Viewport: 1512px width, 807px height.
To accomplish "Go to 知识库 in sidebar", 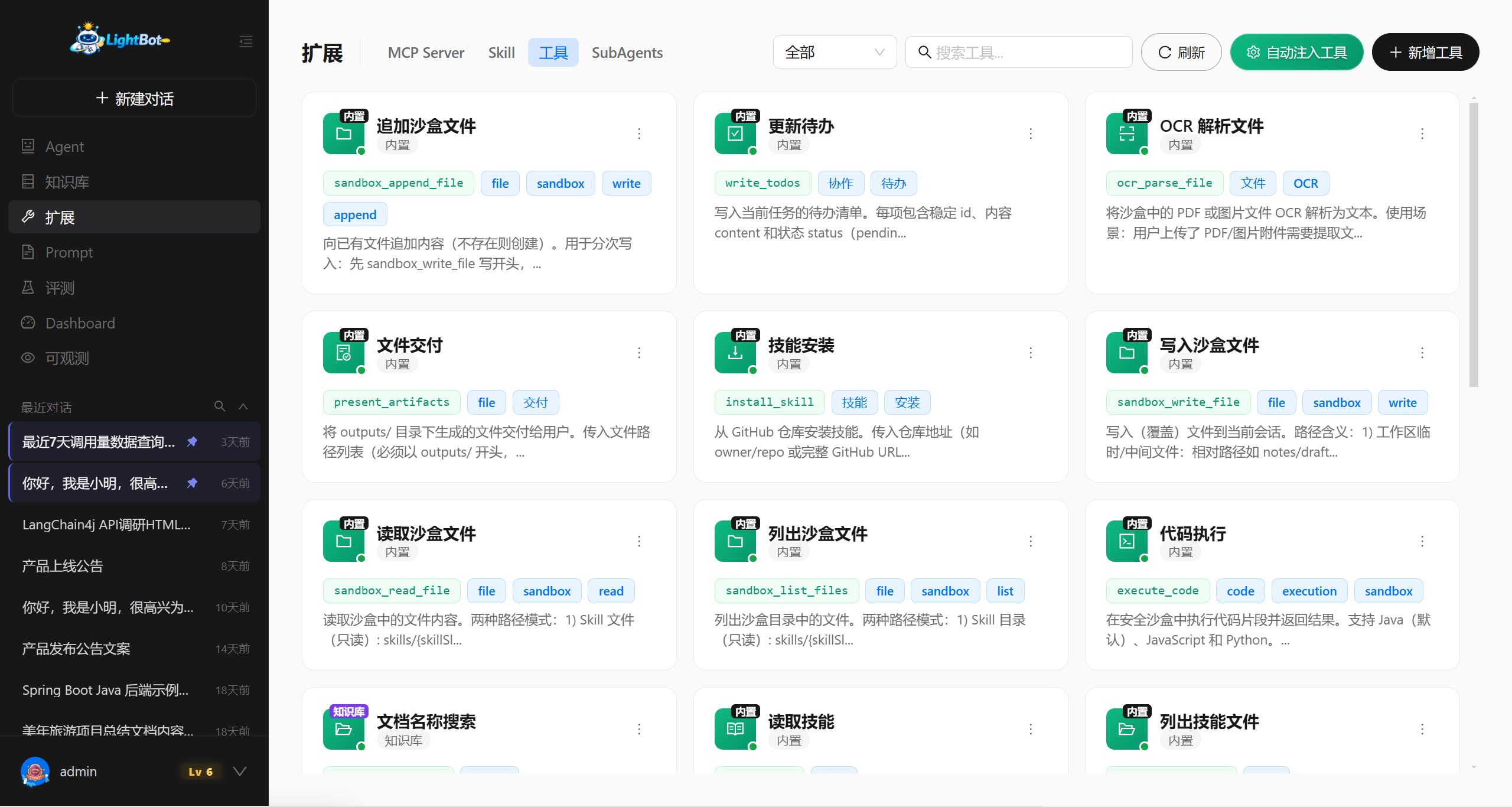I will [x=134, y=181].
